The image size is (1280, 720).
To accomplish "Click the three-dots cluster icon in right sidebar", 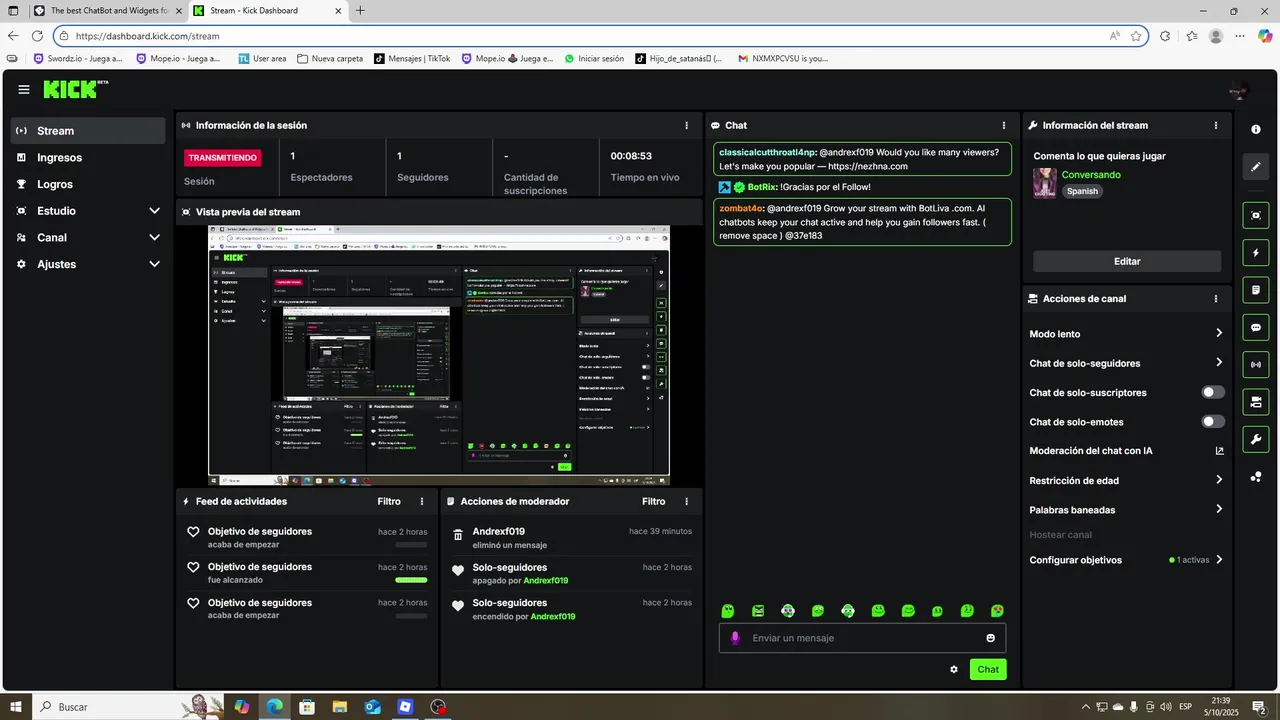I will click(1256, 477).
